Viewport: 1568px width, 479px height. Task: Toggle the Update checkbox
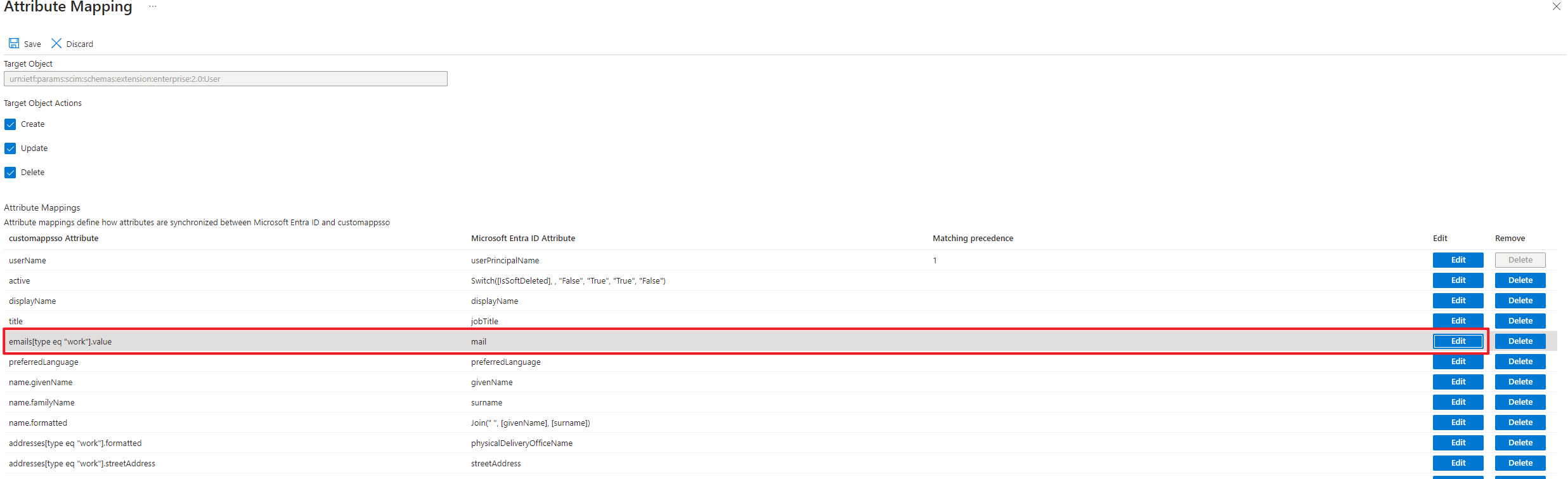pyautogui.click(x=10, y=148)
